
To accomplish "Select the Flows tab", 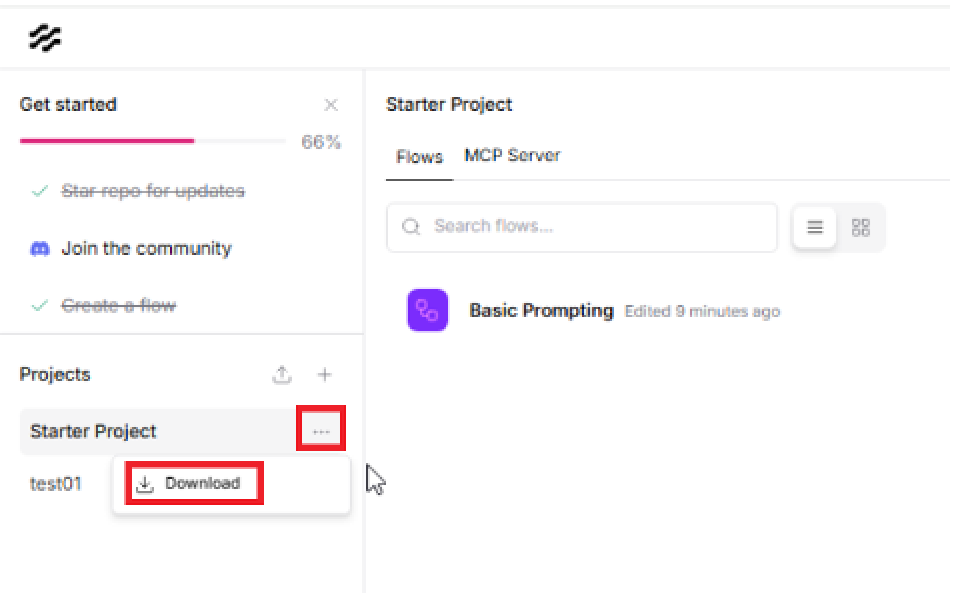I will pos(419,157).
